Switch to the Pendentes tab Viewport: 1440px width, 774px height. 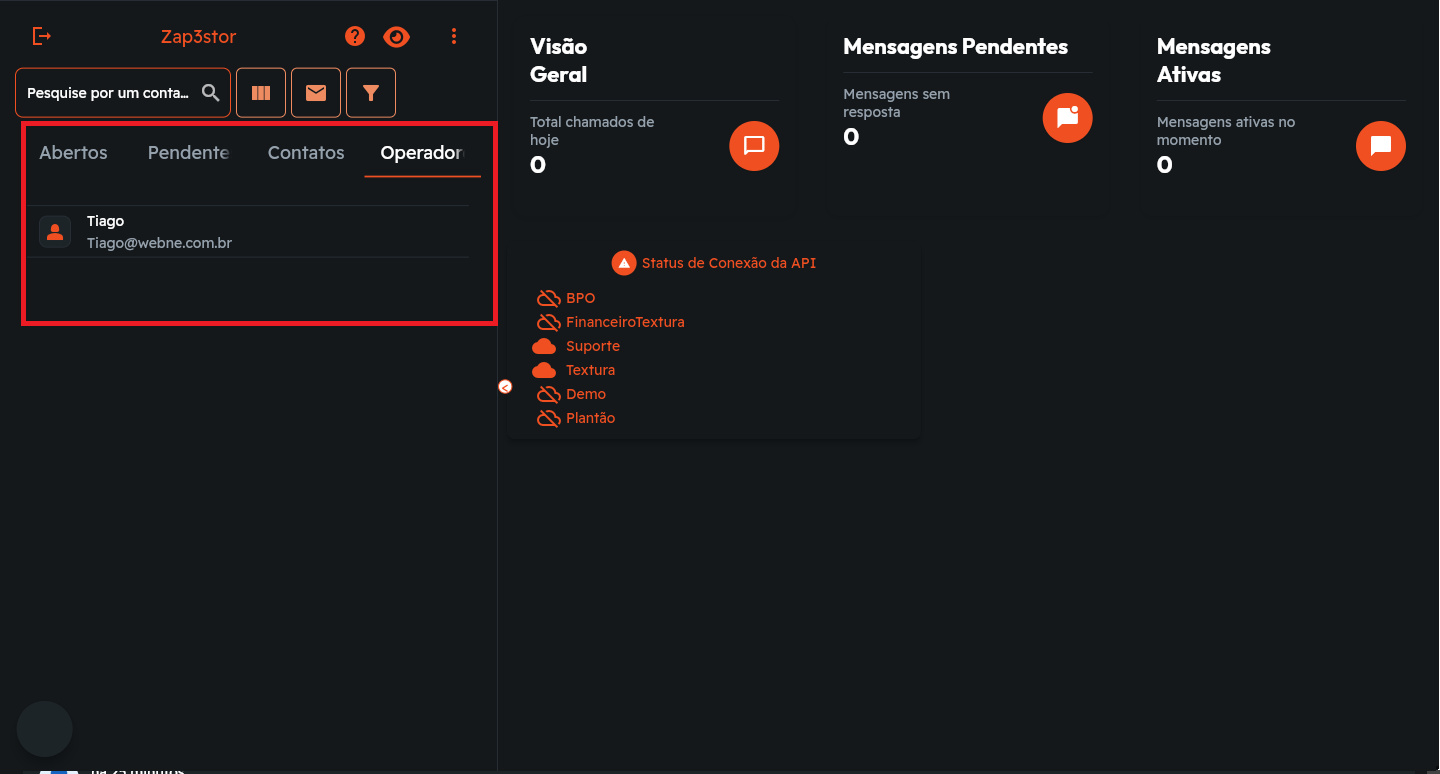(188, 153)
